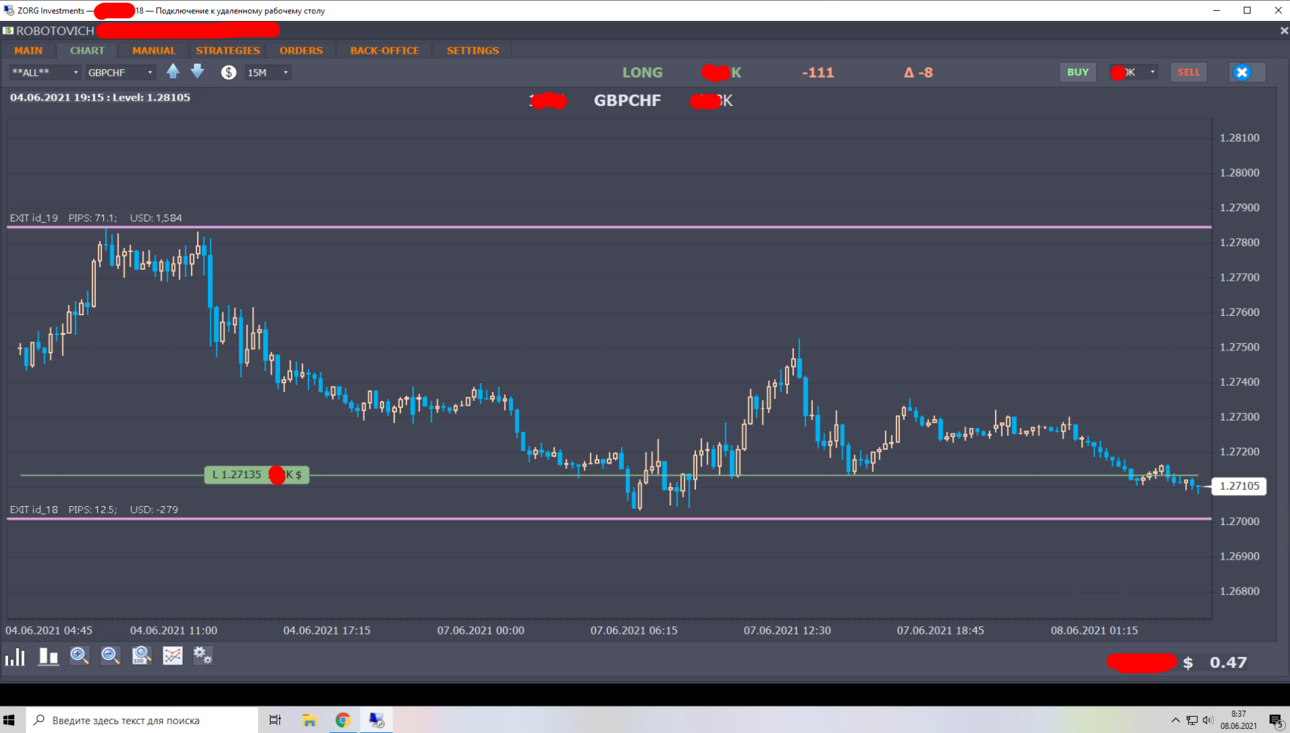The image size is (1290, 733).
Task: Click the blue down arrow icon
Action: click(197, 72)
